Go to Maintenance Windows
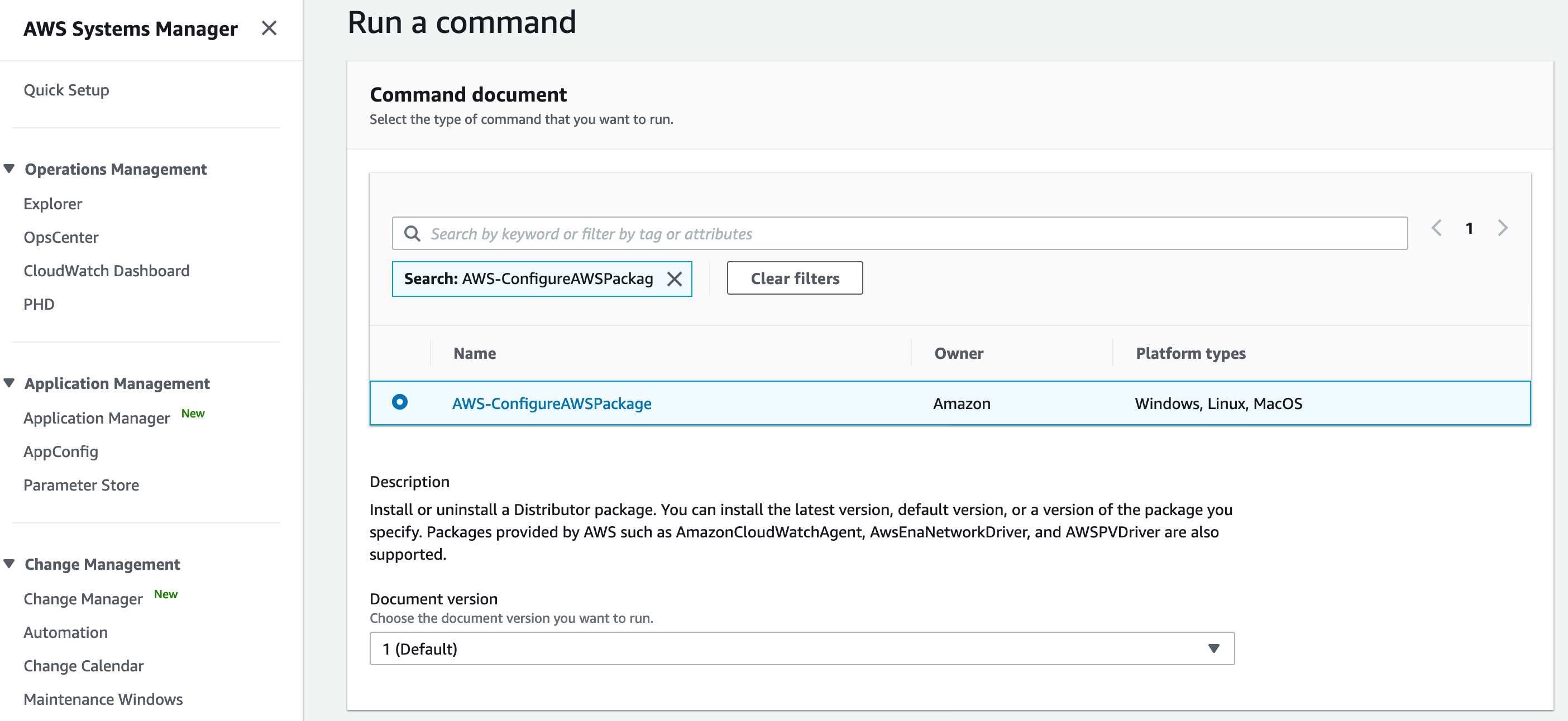This screenshot has height=721, width=1568. click(x=103, y=699)
